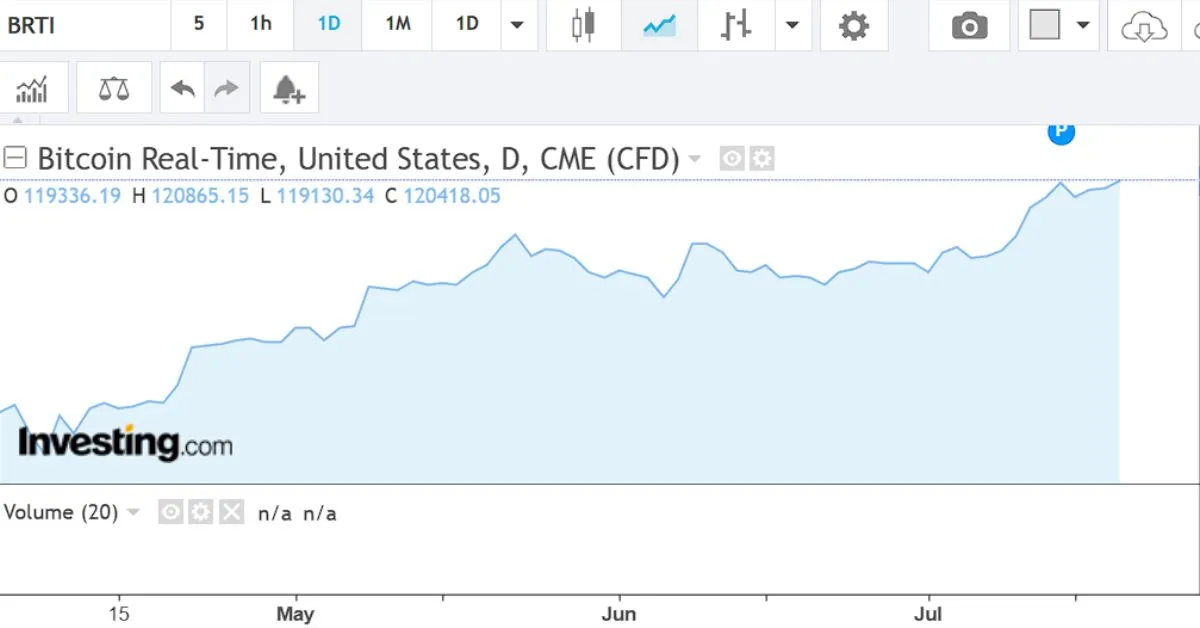Click the Bitcoin Real-Time chart title
Screen dimensions: 1200x628
click(x=358, y=159)
